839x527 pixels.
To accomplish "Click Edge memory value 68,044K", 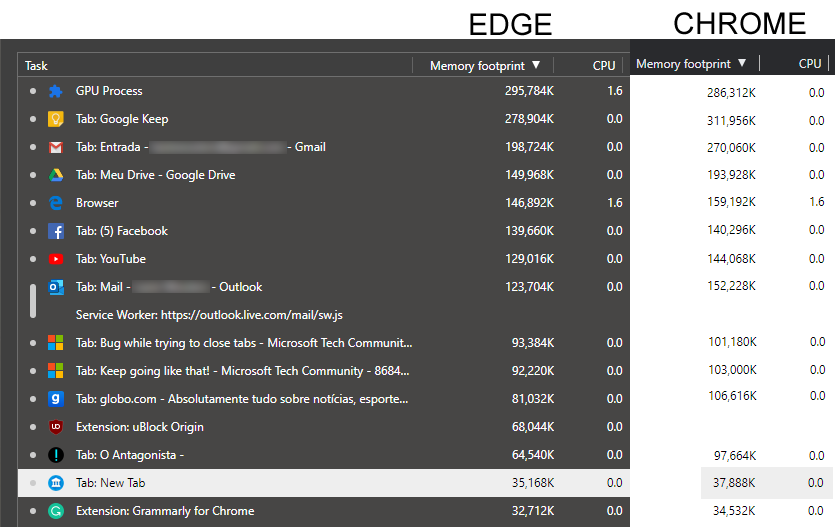I will [533, 427].
